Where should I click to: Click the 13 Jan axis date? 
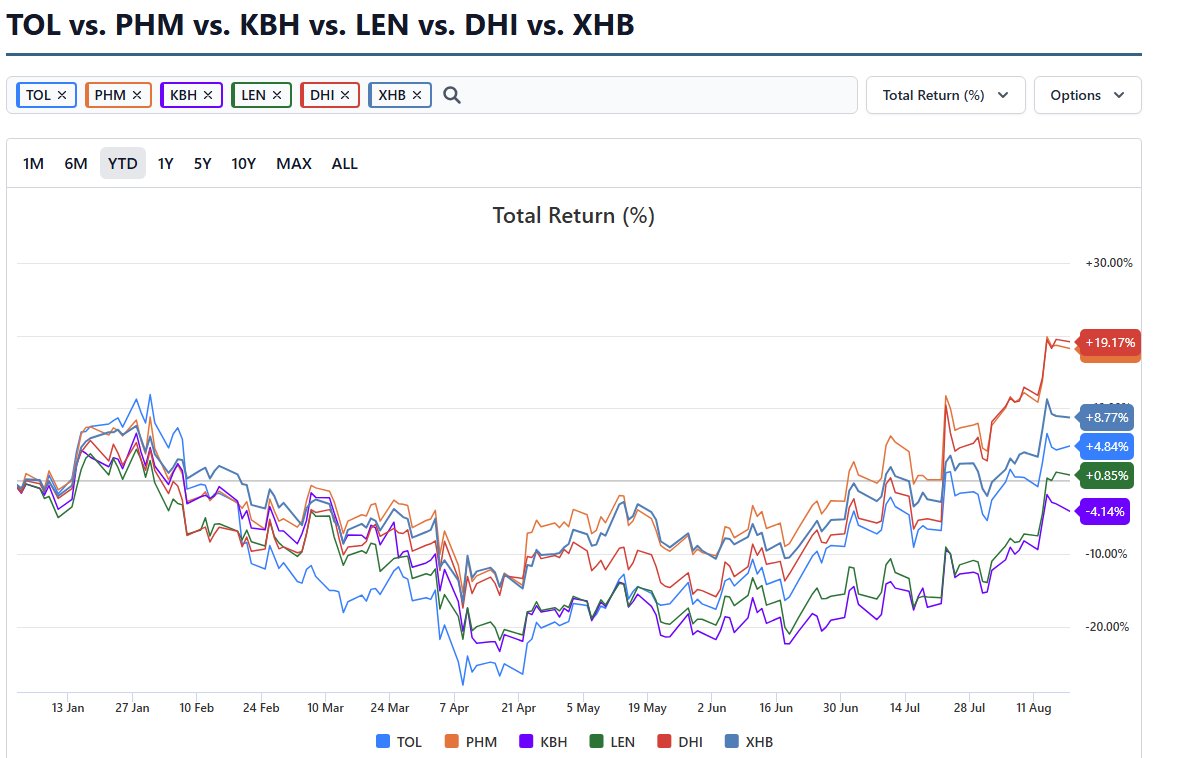68,708
